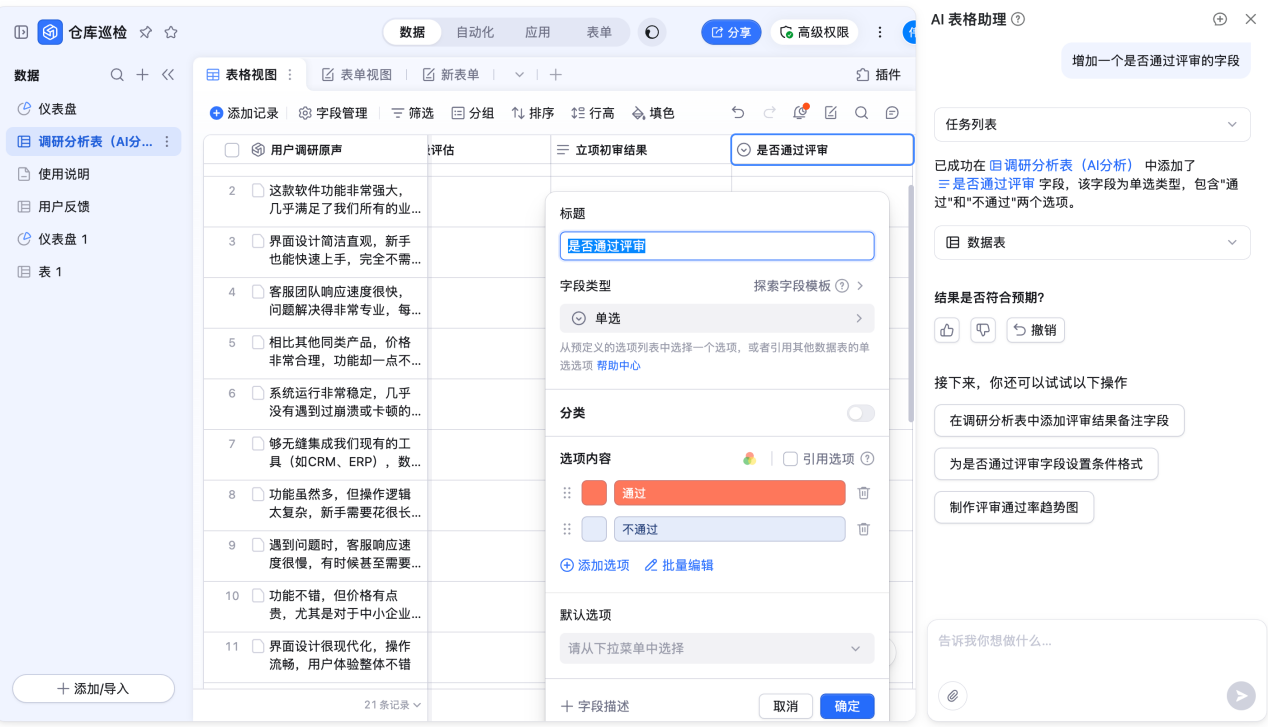Click the 确定 button

coord(847,706)
